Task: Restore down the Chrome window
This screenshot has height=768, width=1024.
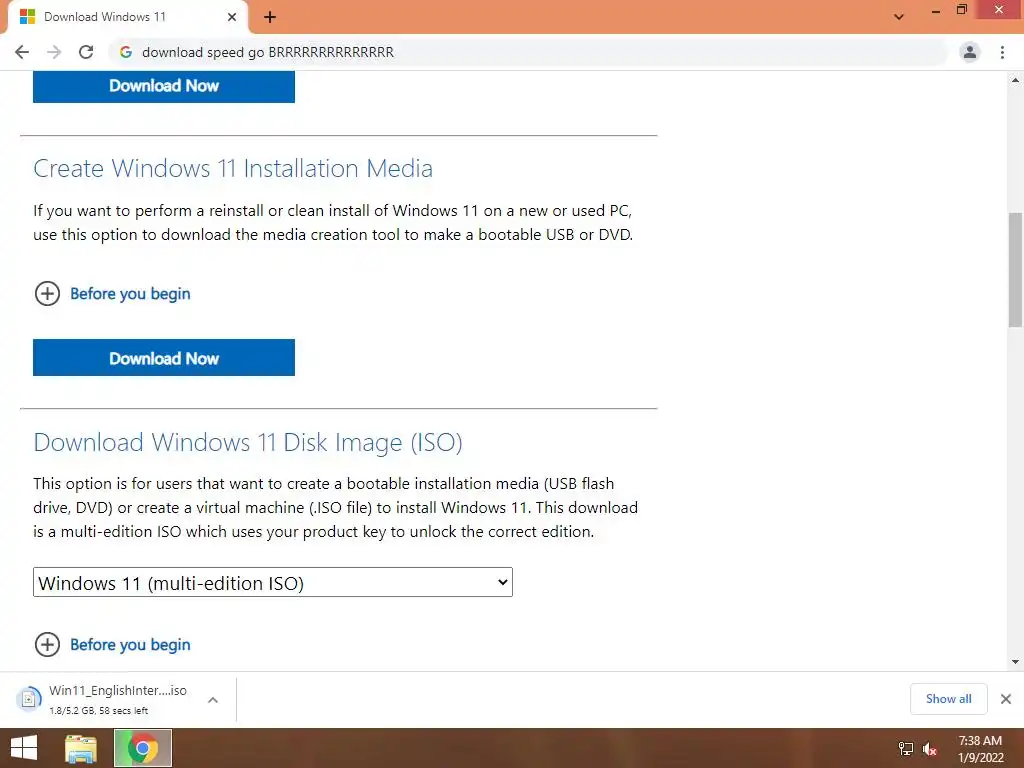Action: tap(961, 10)
